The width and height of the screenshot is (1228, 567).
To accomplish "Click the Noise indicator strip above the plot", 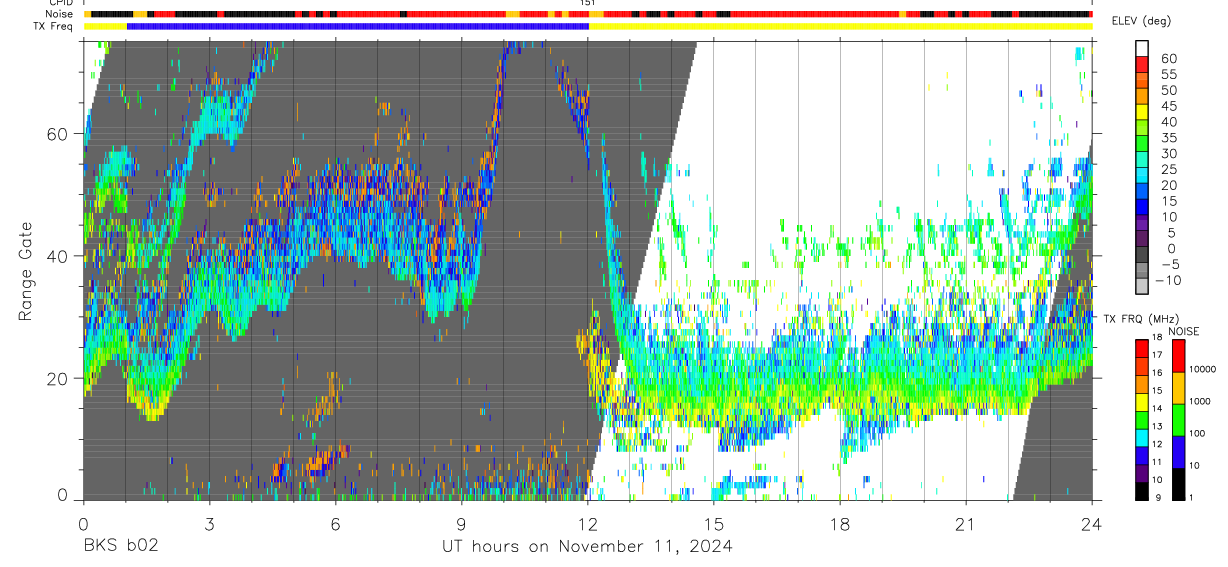I will click(x=587, y=14).
